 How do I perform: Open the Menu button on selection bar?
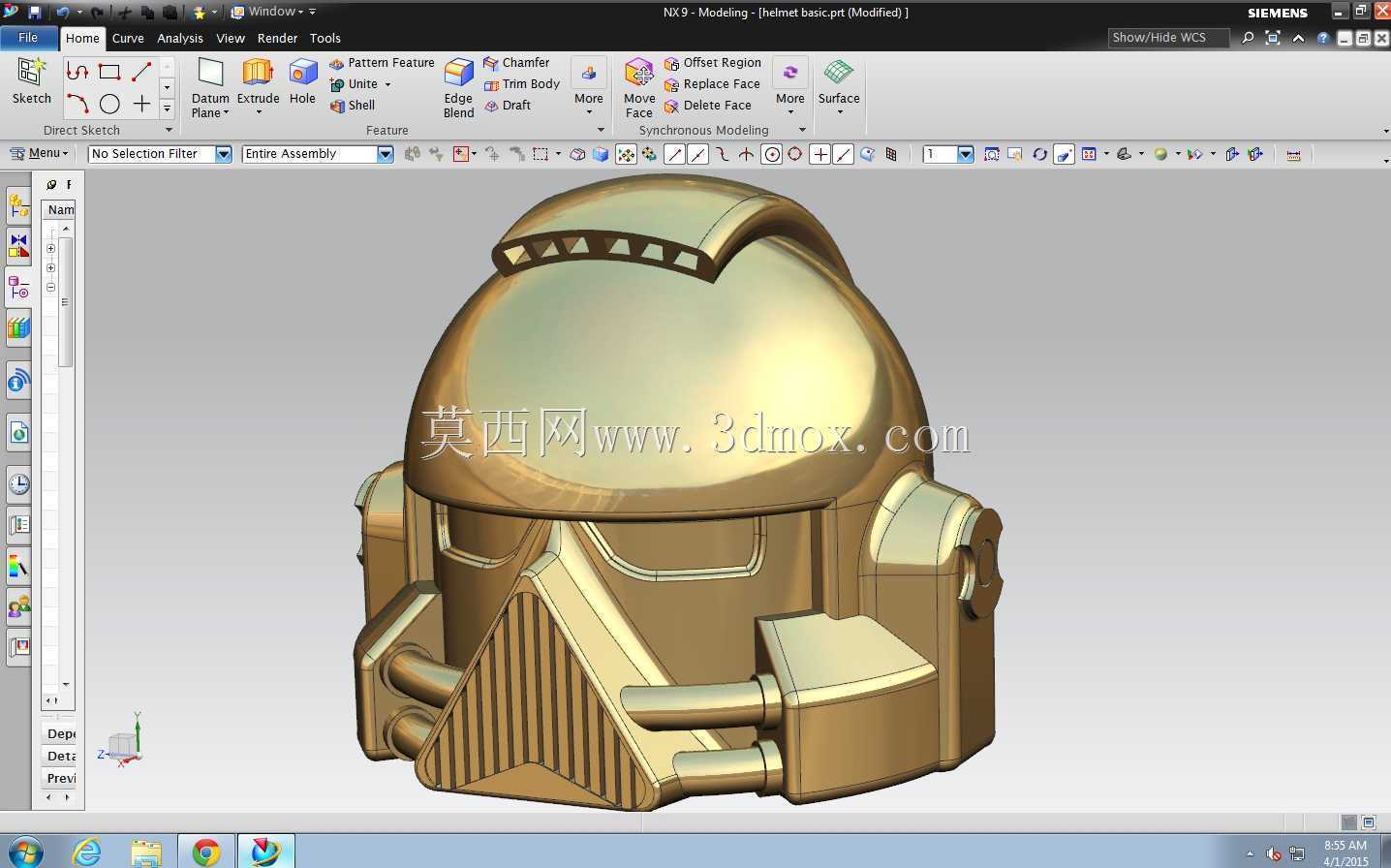coord(39,153)
